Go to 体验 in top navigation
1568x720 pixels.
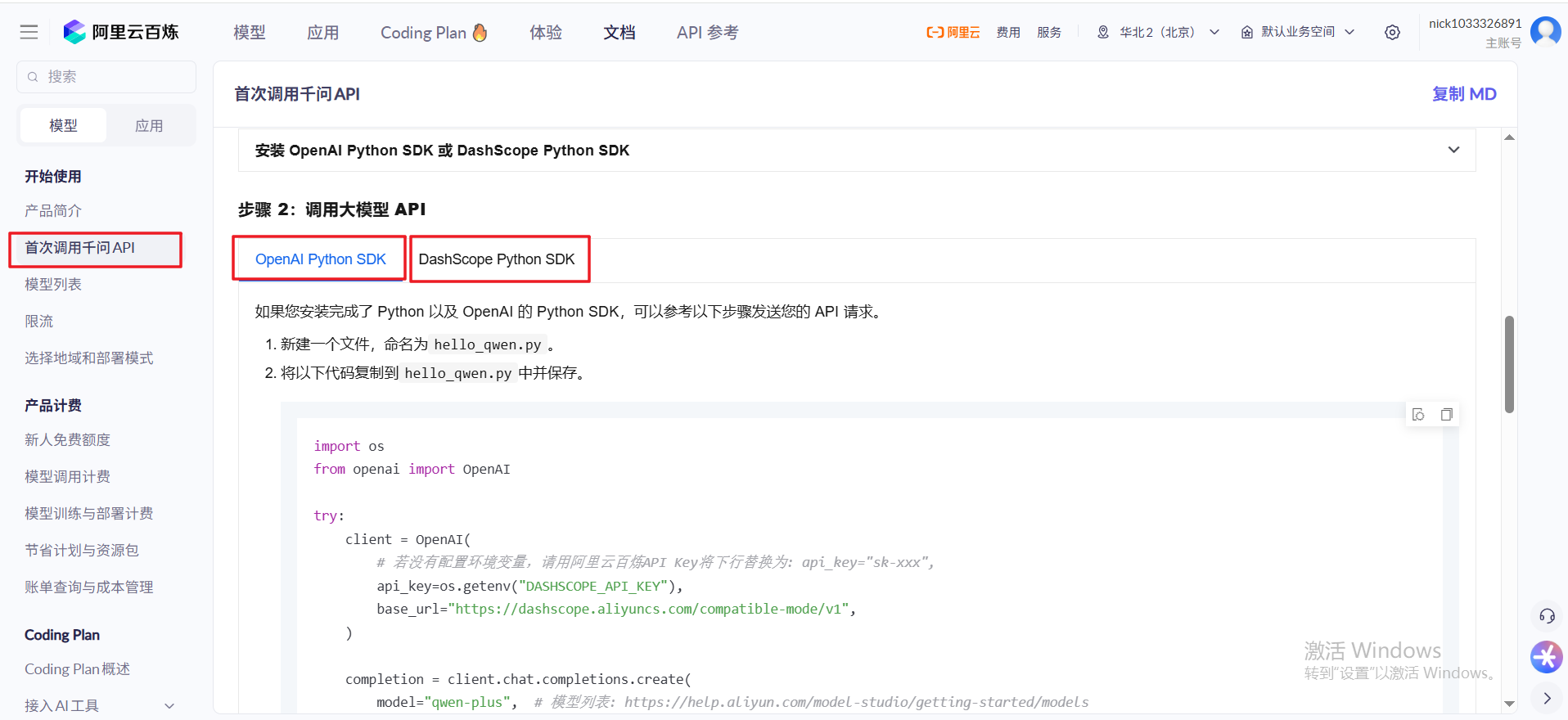[x=546, y=32]
